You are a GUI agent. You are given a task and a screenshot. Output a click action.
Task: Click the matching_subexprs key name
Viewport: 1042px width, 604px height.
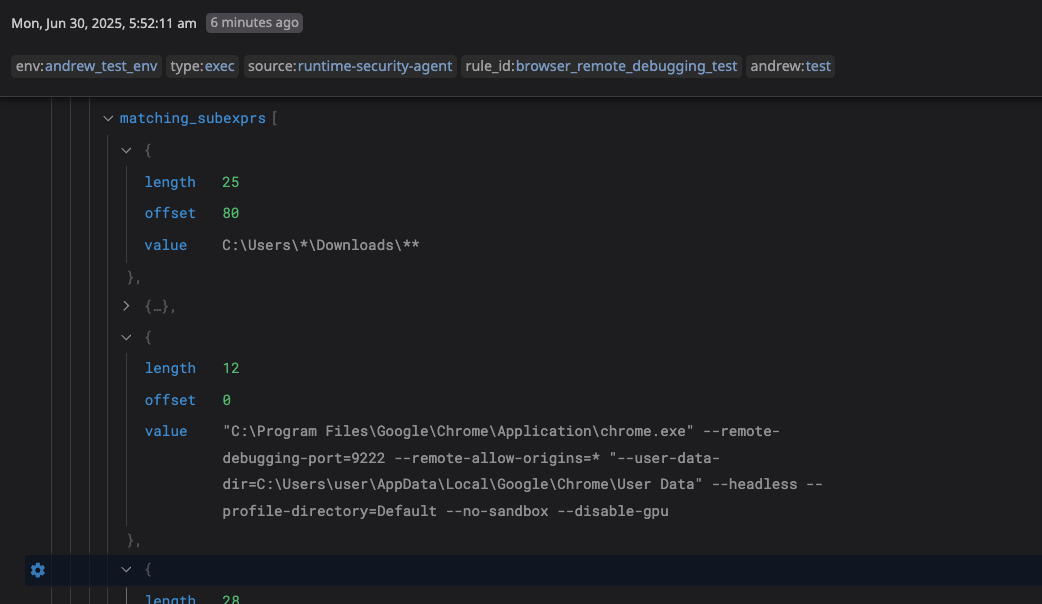193,118
